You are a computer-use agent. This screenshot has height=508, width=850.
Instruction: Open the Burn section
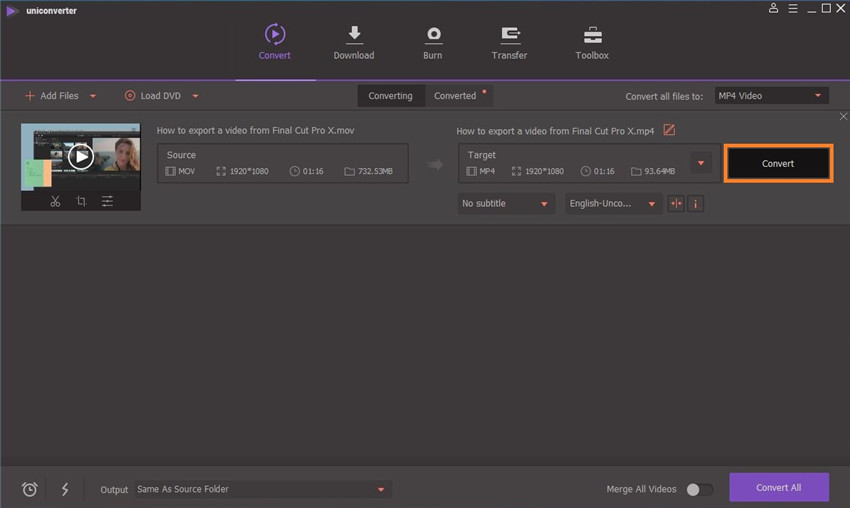pos(433,42)
